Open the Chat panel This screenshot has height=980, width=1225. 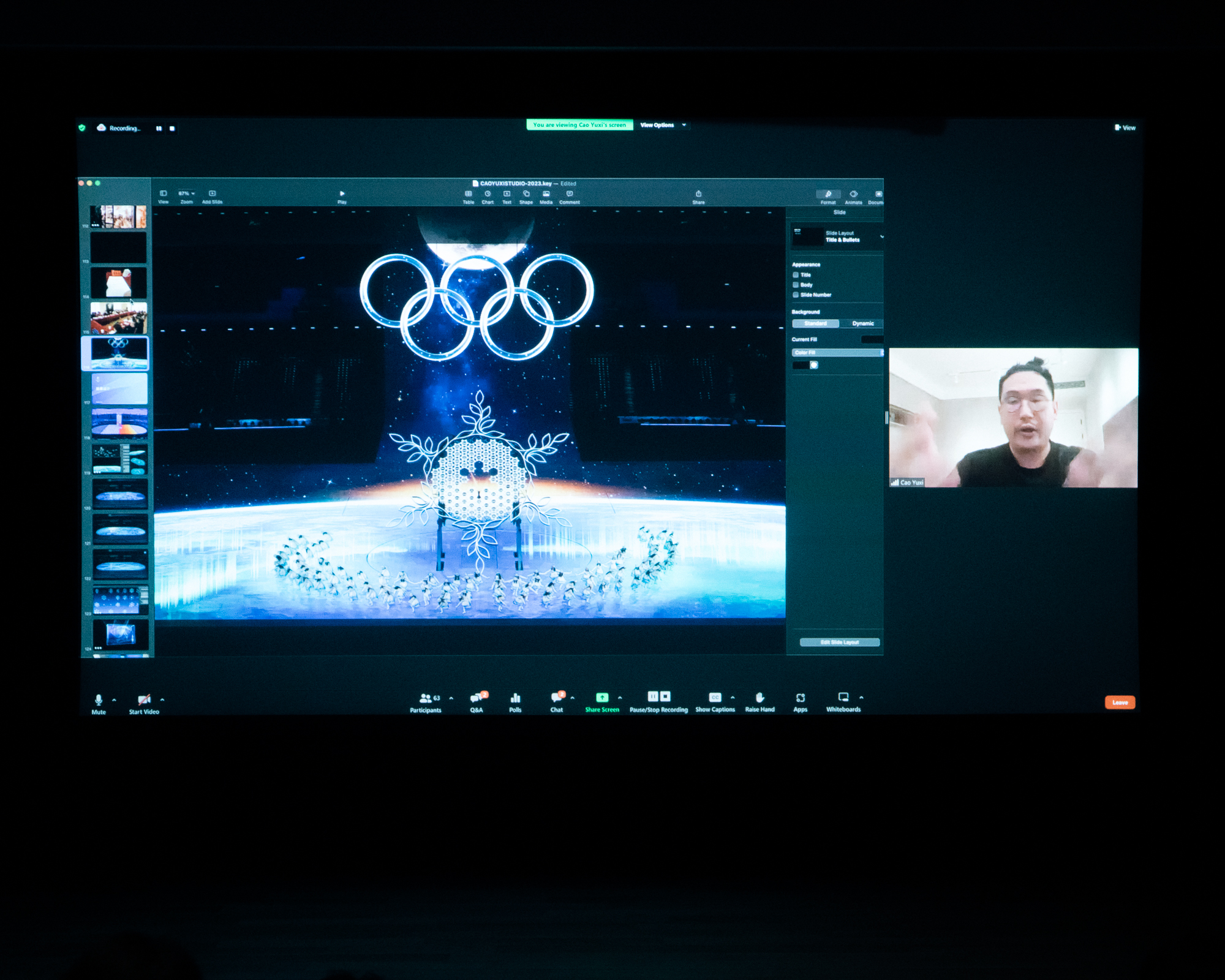pyautogui.click(x=557, y=703)
